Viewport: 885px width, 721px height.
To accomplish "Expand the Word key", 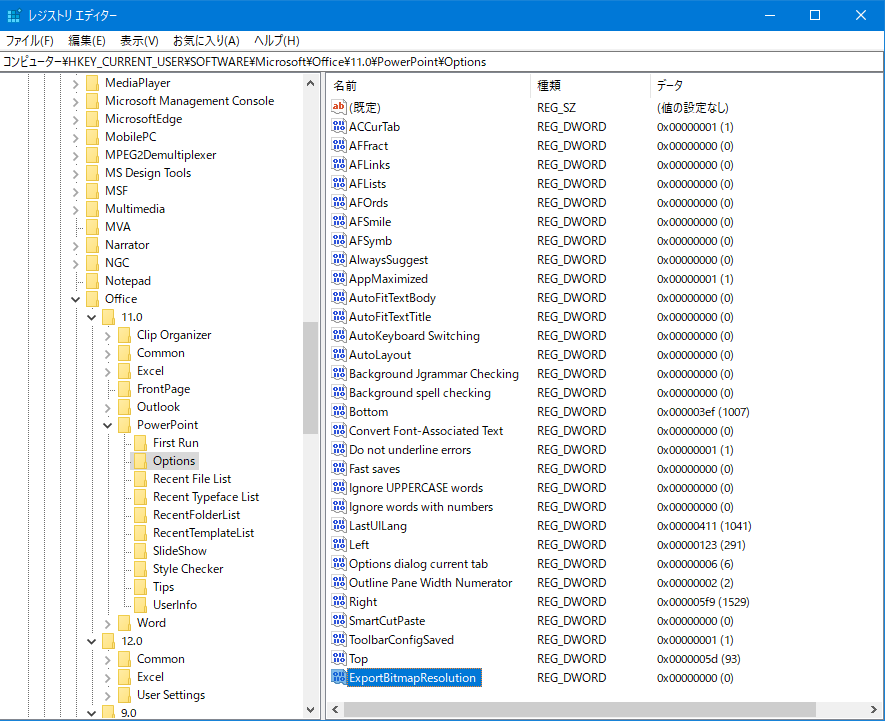I will point(107,623).
